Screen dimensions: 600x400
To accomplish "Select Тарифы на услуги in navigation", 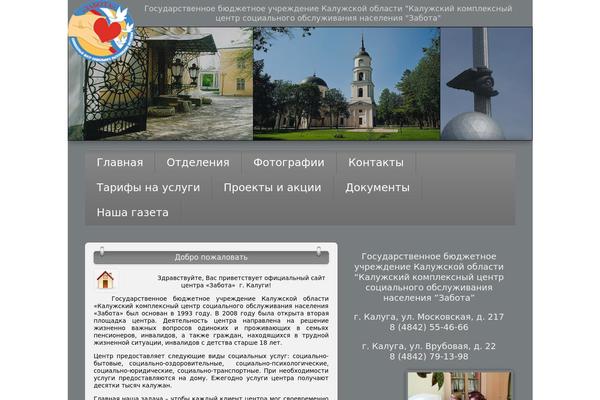I will pyautogui.click(x=148, y=188).
